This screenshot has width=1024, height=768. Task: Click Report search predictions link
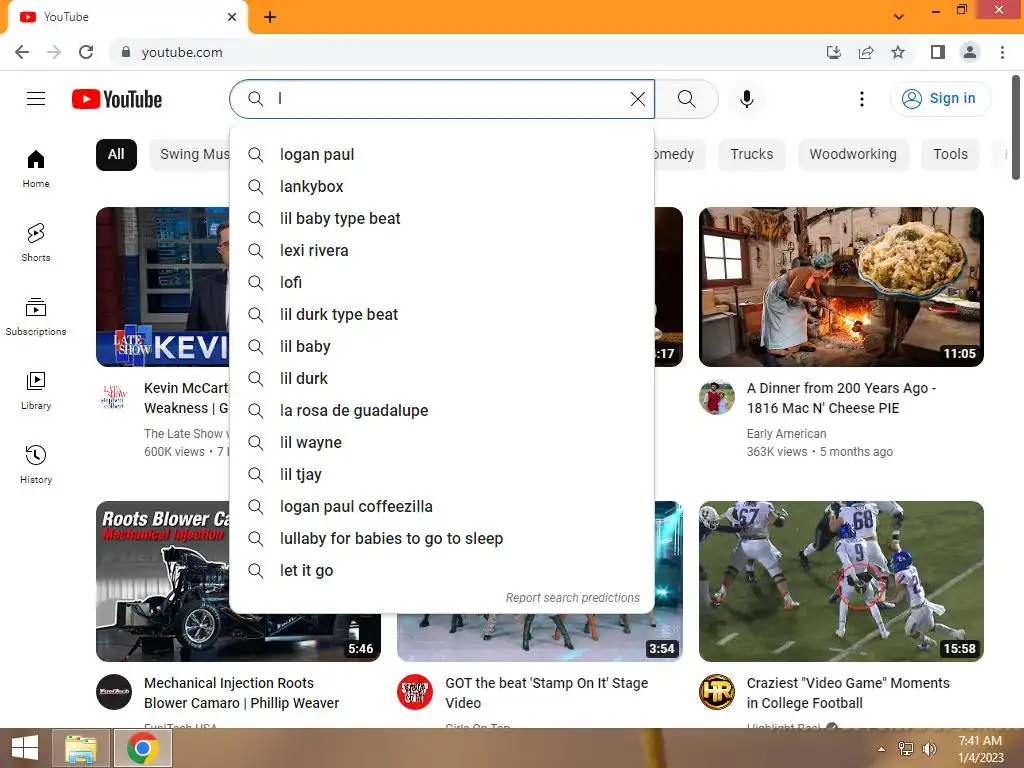[573, 598]
